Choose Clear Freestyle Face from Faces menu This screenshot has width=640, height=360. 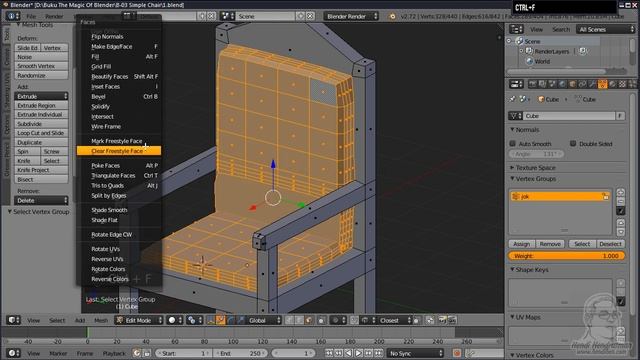coord(119,151)
